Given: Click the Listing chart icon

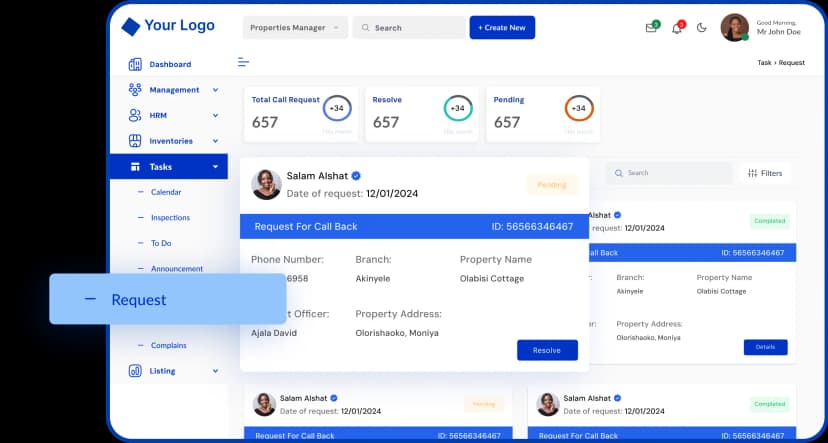Looking at the screenshot, I should click(x=135, y=371).
